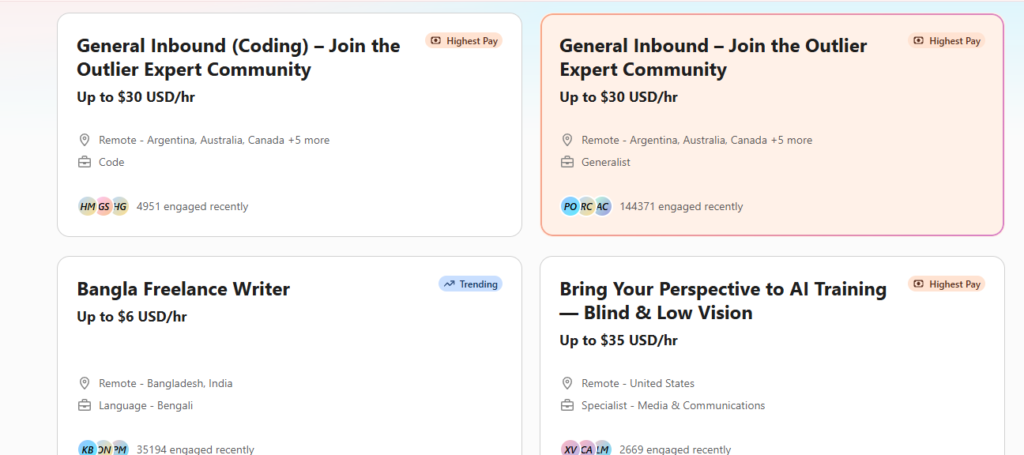Click 'Up to $35 USD/hr' text

coord(618,341)
